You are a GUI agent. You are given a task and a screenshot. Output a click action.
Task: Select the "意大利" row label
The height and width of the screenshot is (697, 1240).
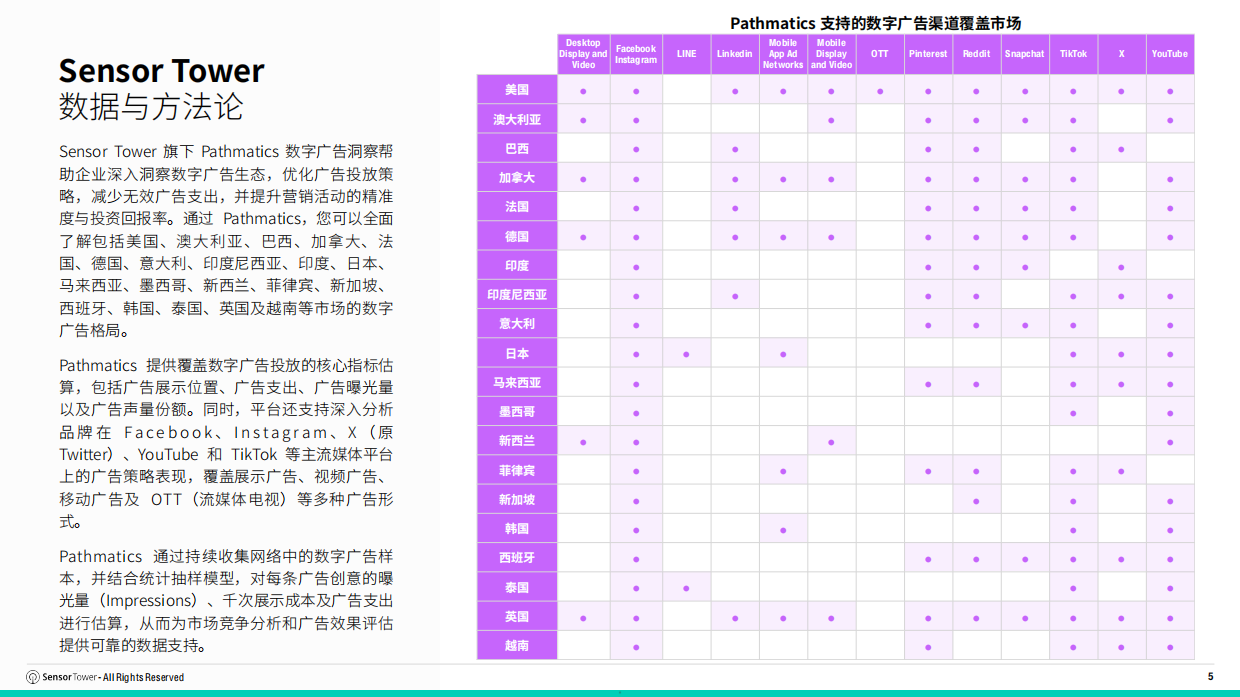click(x=517, y=324)
